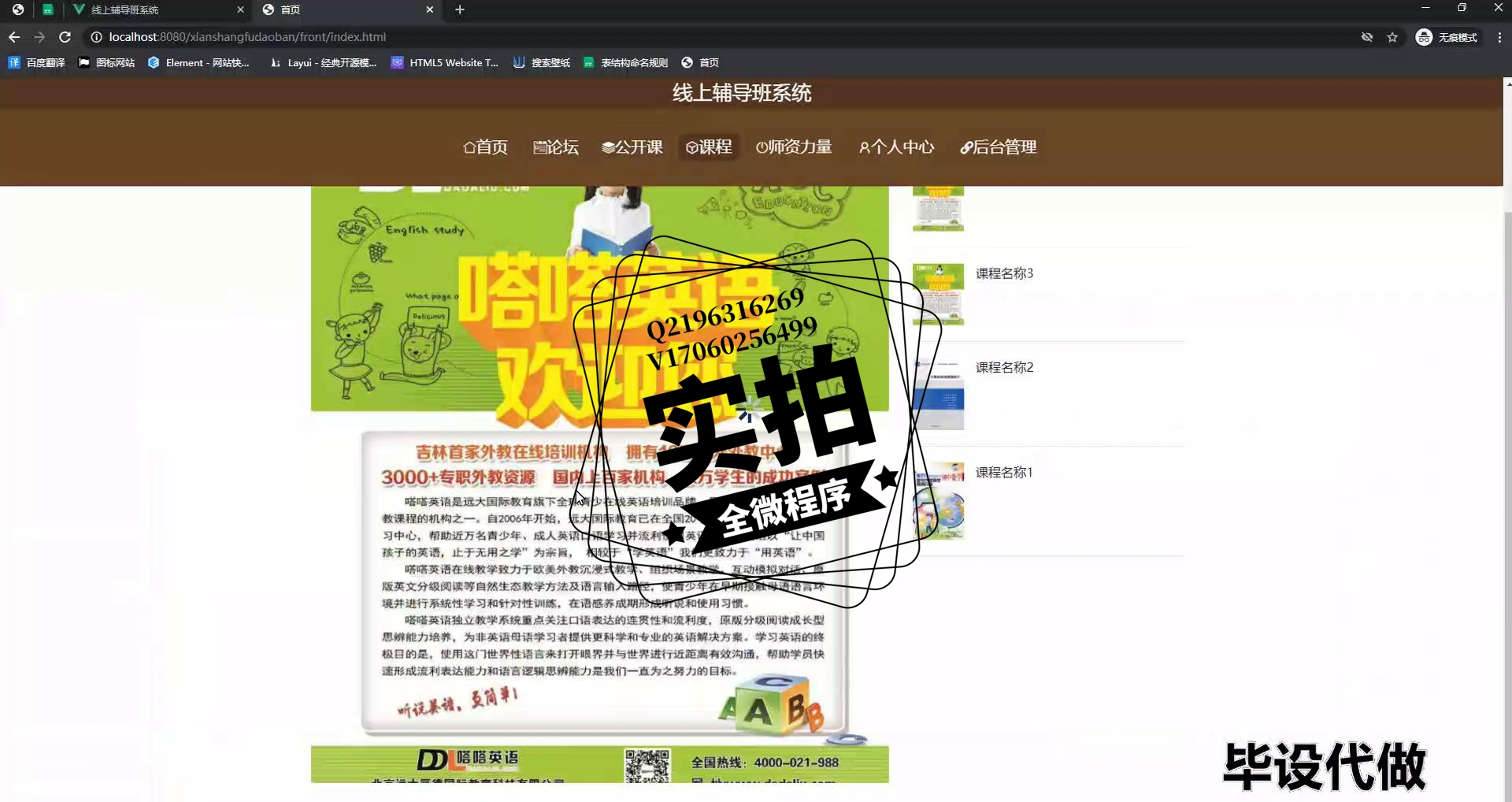This screenshot has width=1512, height=802.
Task: Open 表结构命名规则 bookmark
Action: click(x=625, y=62)
